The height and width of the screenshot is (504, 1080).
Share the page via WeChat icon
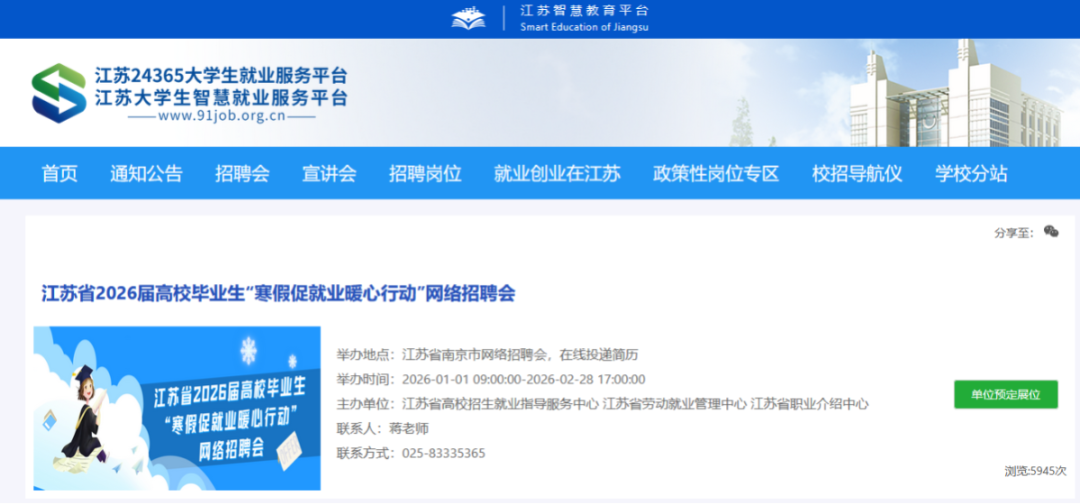click(x=1050, y=231)
